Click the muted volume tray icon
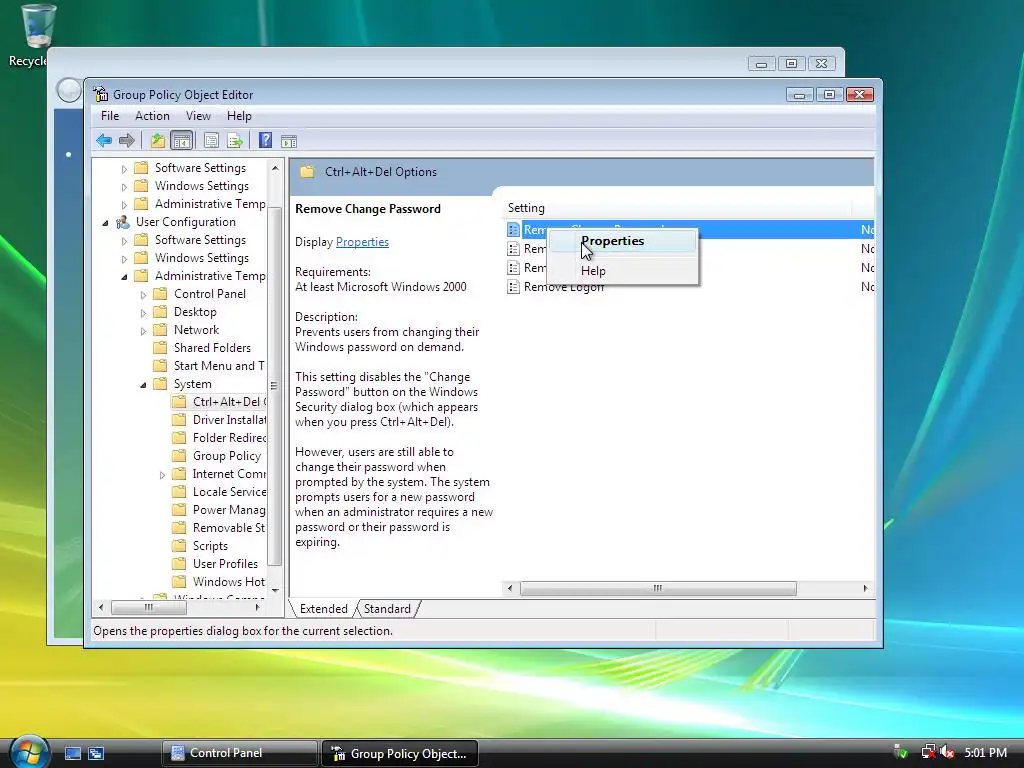 (x=947, y=752)
